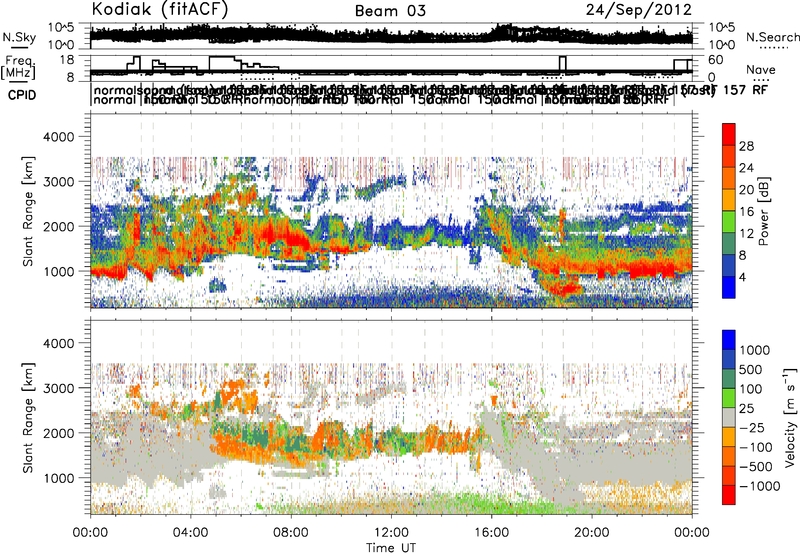This screenshot has height=554, width=800.
Task: Click the 'Slant Range [km]' label of the power panel
Action: point(29,211)
